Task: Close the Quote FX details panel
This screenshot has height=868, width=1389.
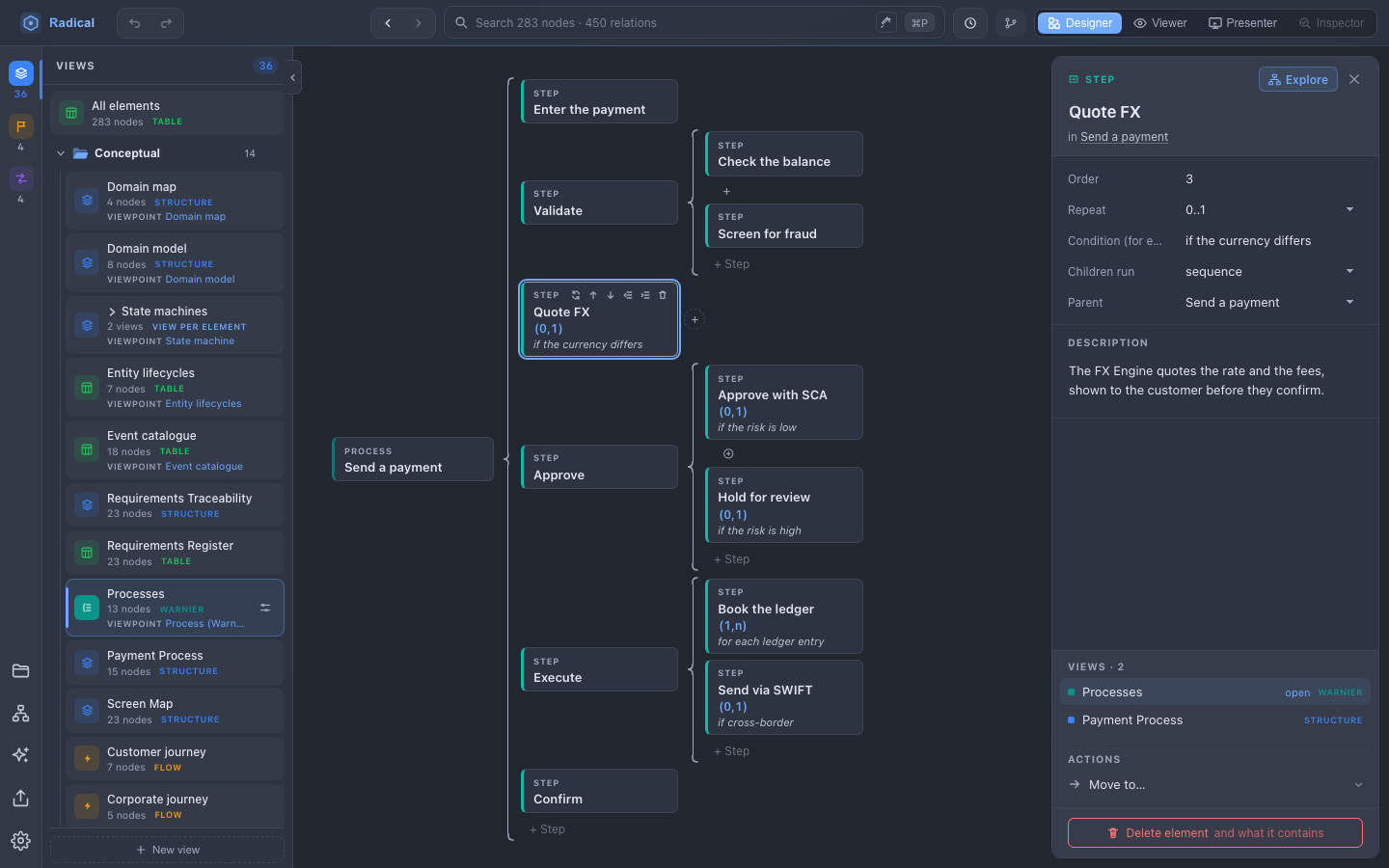Action: pos(1354,80)
